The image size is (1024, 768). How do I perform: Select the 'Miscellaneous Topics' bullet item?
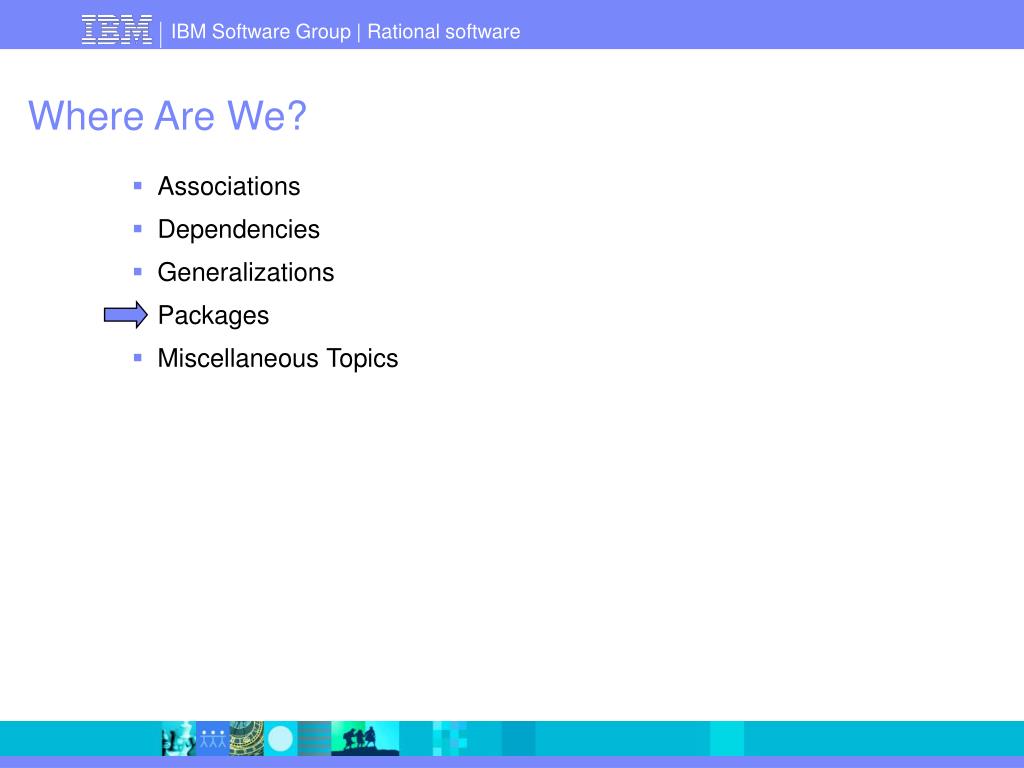point(278,359)
